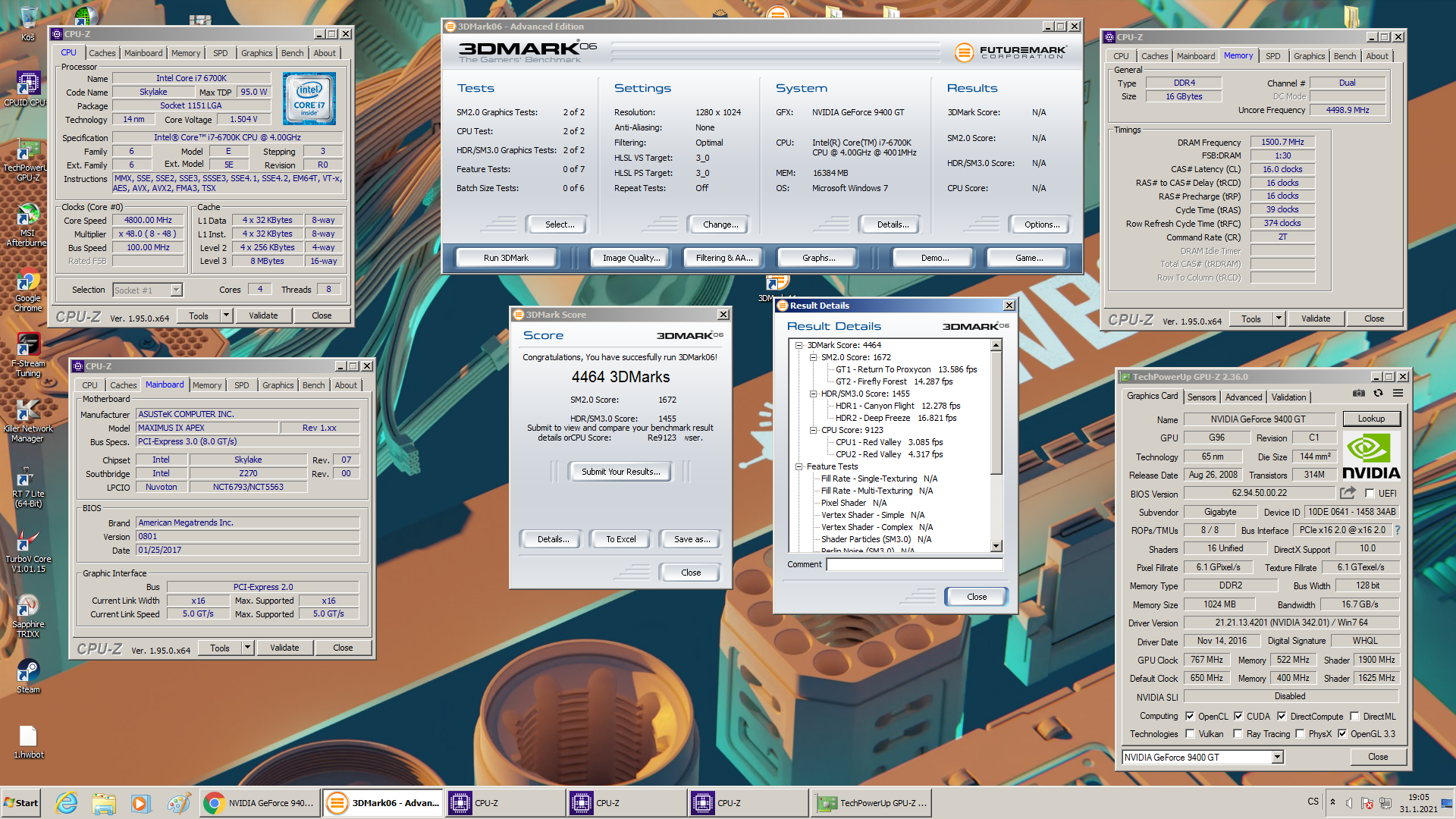Click Validate in CPU-Z Memory window
The width and height of the screenshot is (1456, 819).
(x=1316, y=318)
